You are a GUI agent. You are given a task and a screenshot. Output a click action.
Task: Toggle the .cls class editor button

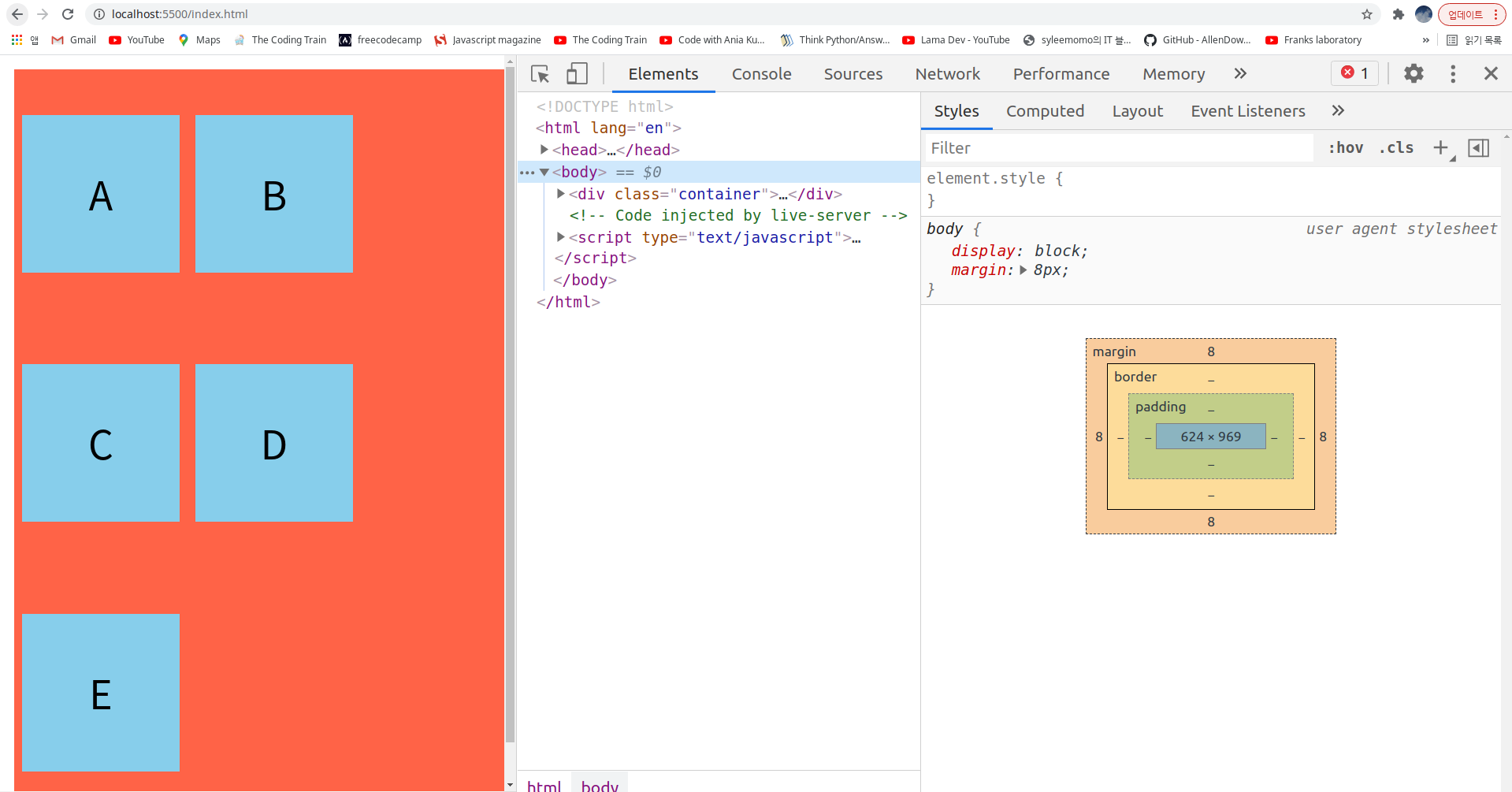pyautogui.click(x=1396, y=148)
